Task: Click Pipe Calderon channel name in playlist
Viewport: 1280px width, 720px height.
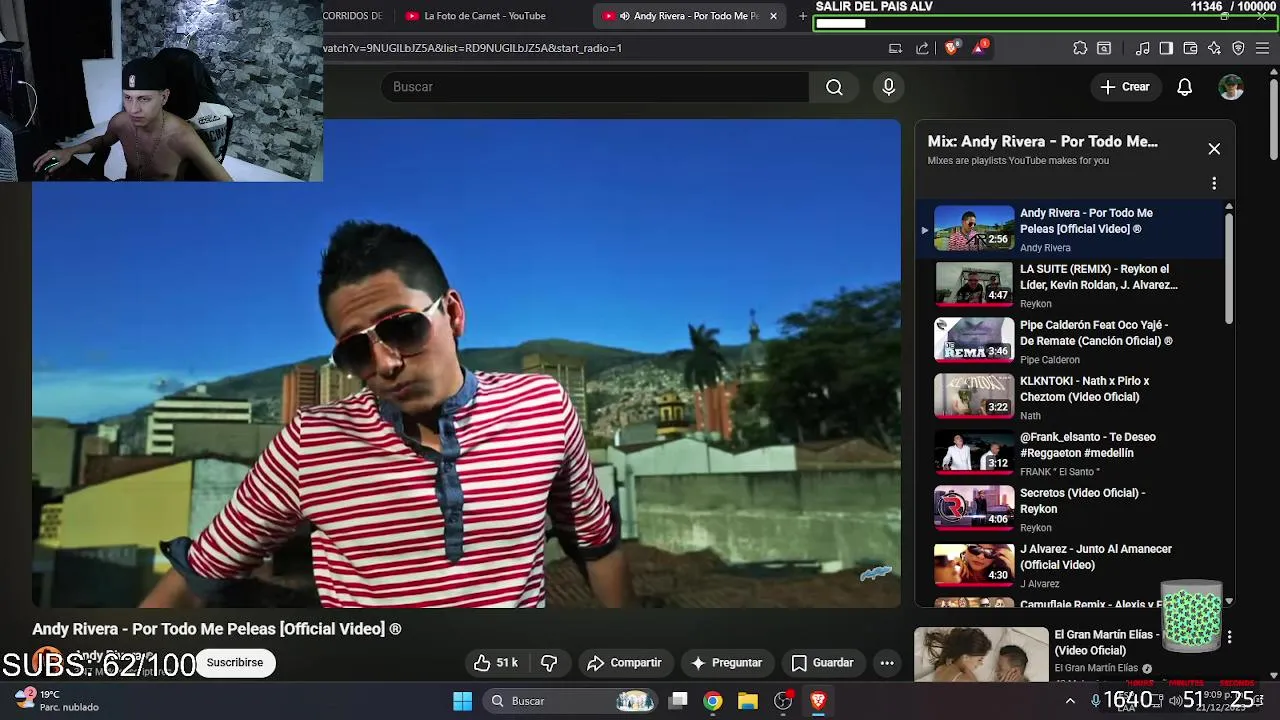Action: click(x=1050, y=360)
